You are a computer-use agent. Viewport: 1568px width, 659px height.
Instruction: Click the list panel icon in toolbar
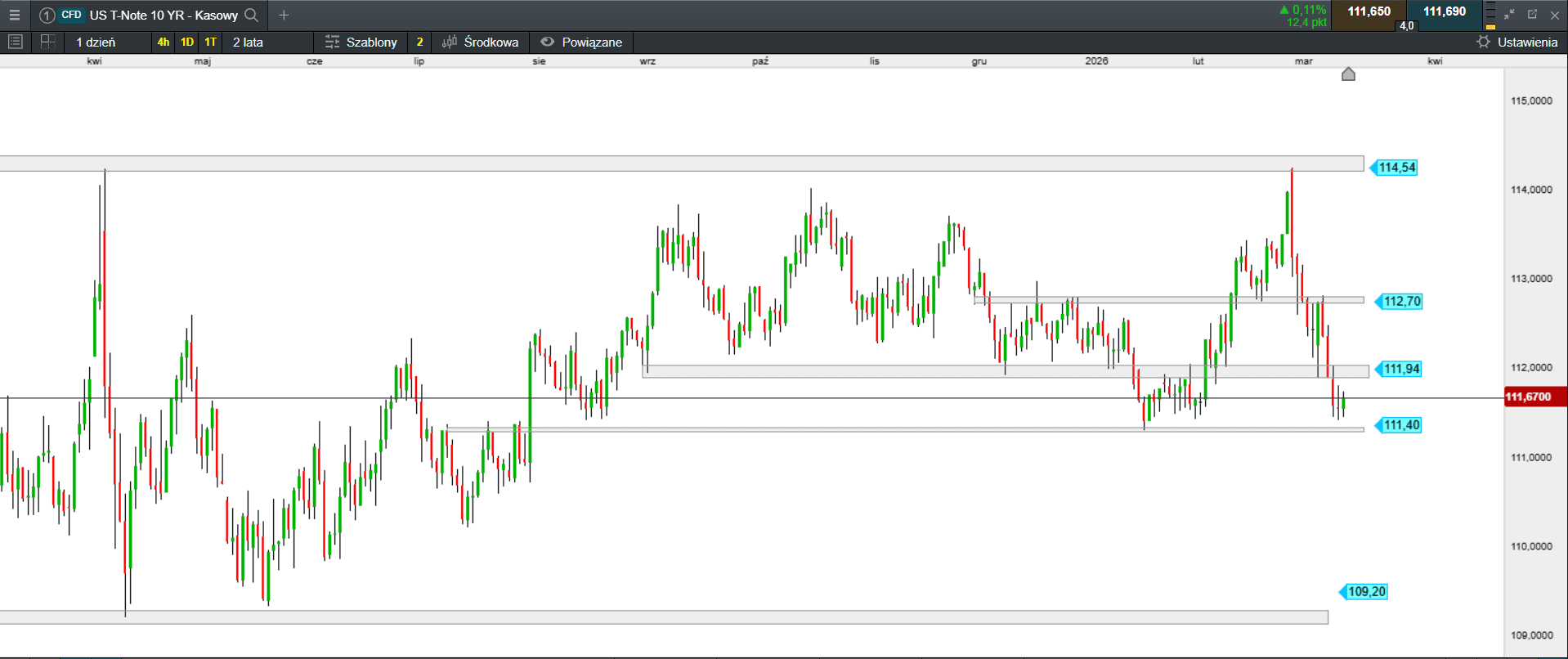(x=15, y=42)
